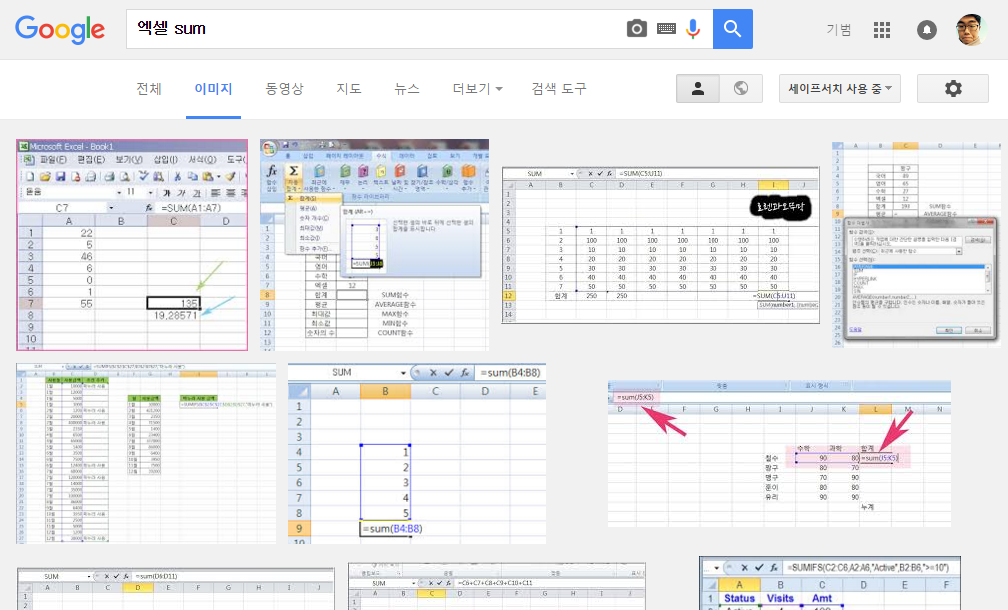Open the Google apps grid

pyautogui.click(x=882, y=30)
